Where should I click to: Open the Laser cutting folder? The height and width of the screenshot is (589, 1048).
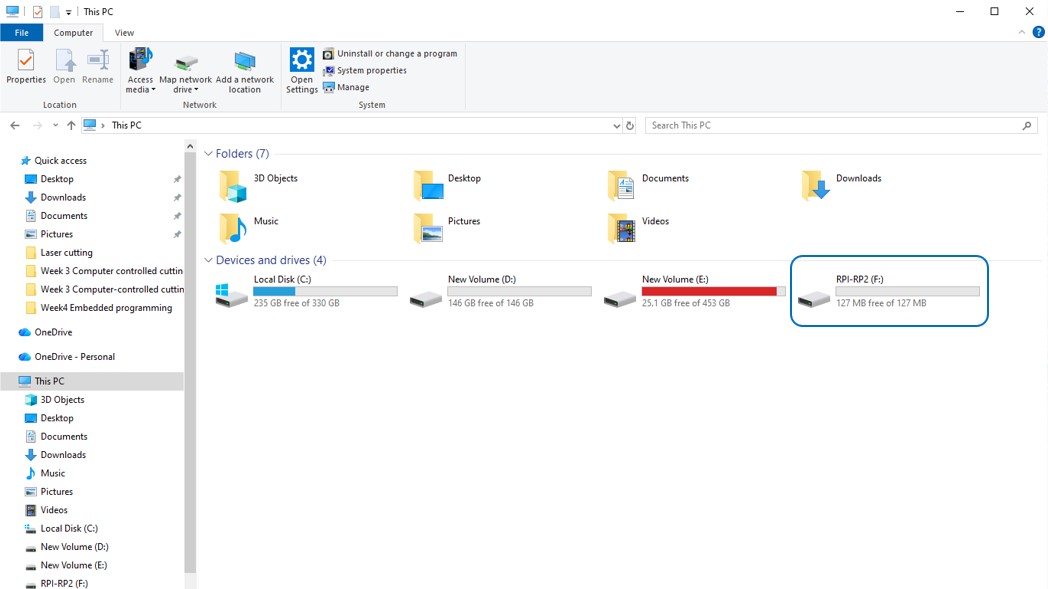[66, 253]
